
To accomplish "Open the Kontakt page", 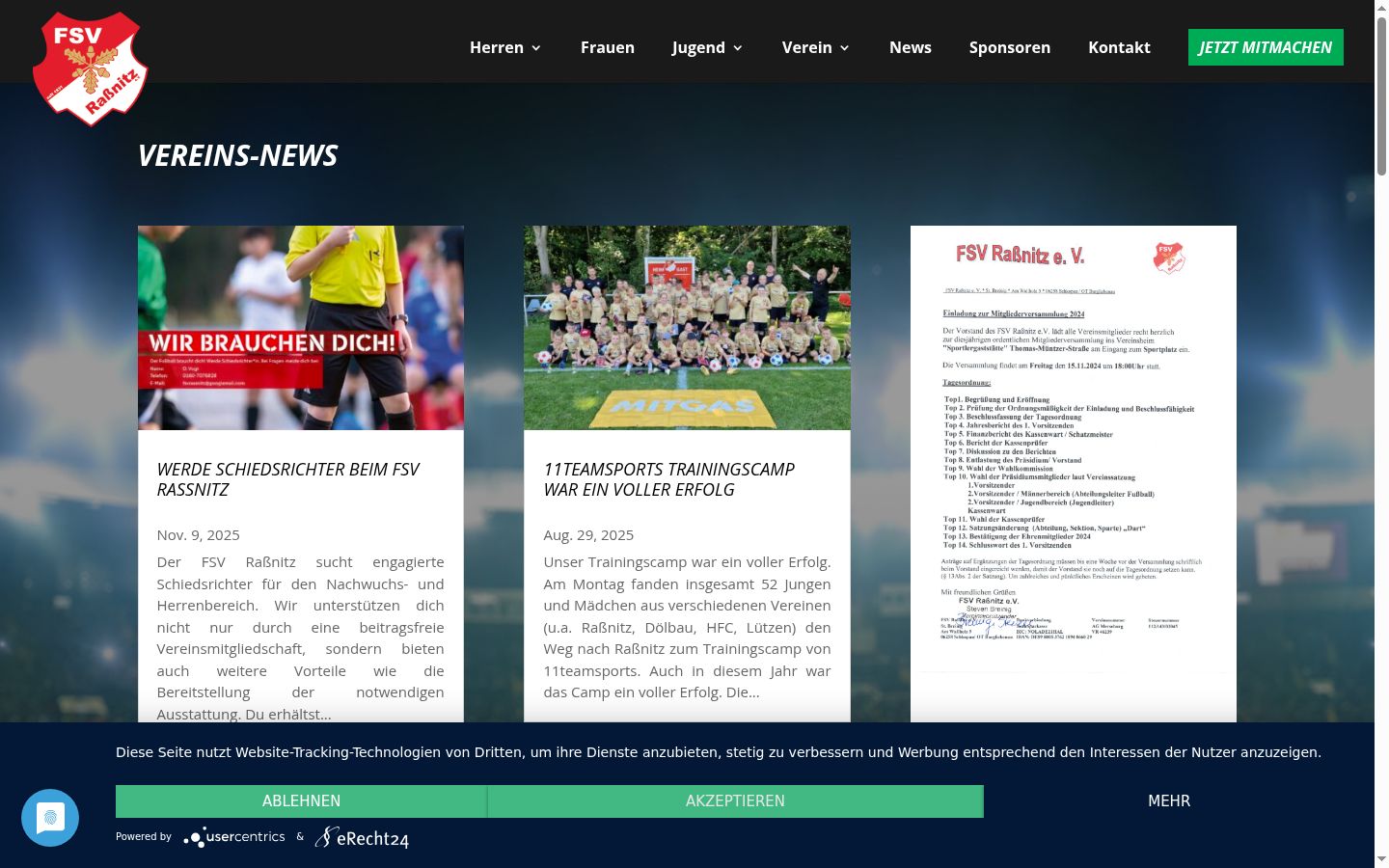I will pyautogui.click(x=1119, y=47).
